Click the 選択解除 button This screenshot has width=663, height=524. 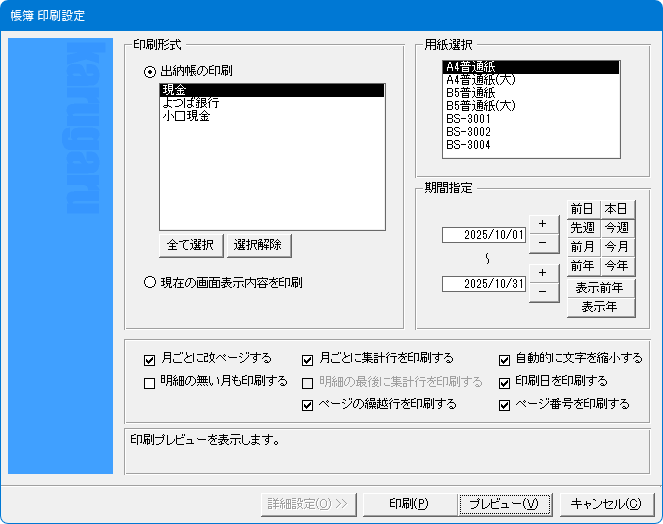pyautogui.click(x=258, y=245)
